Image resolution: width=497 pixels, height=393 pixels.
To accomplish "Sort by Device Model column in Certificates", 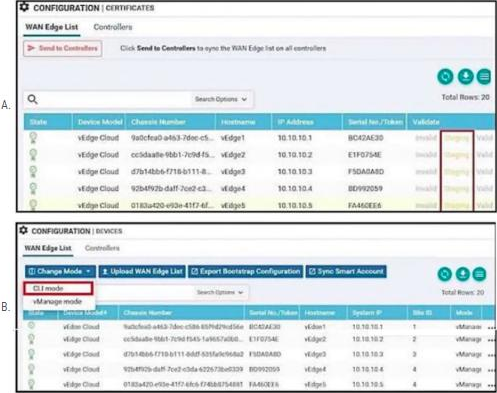I will [x=100, y=122].
